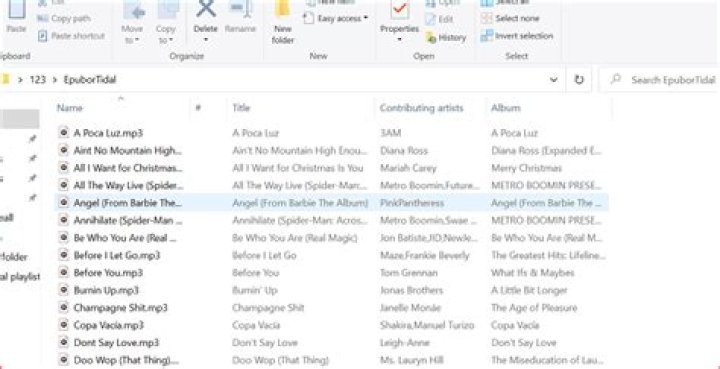This screenshot has width=720, height=369.
Task: Click 123 in the address breadcrumb
Action: pos(38,79)
